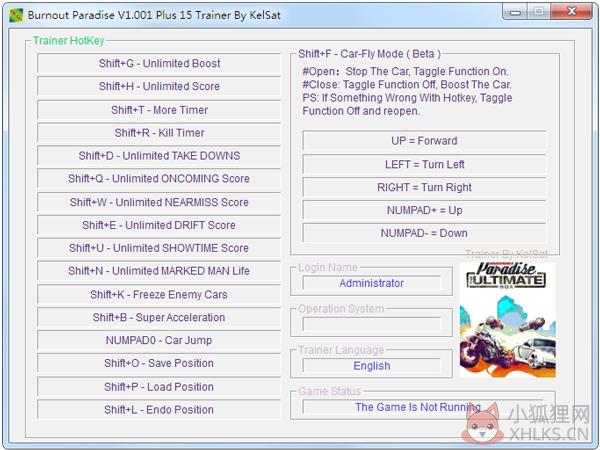Click NUMPAD0 Car Jump button
The width and height of the screenshot is (600, 450).
click(159, 341)
